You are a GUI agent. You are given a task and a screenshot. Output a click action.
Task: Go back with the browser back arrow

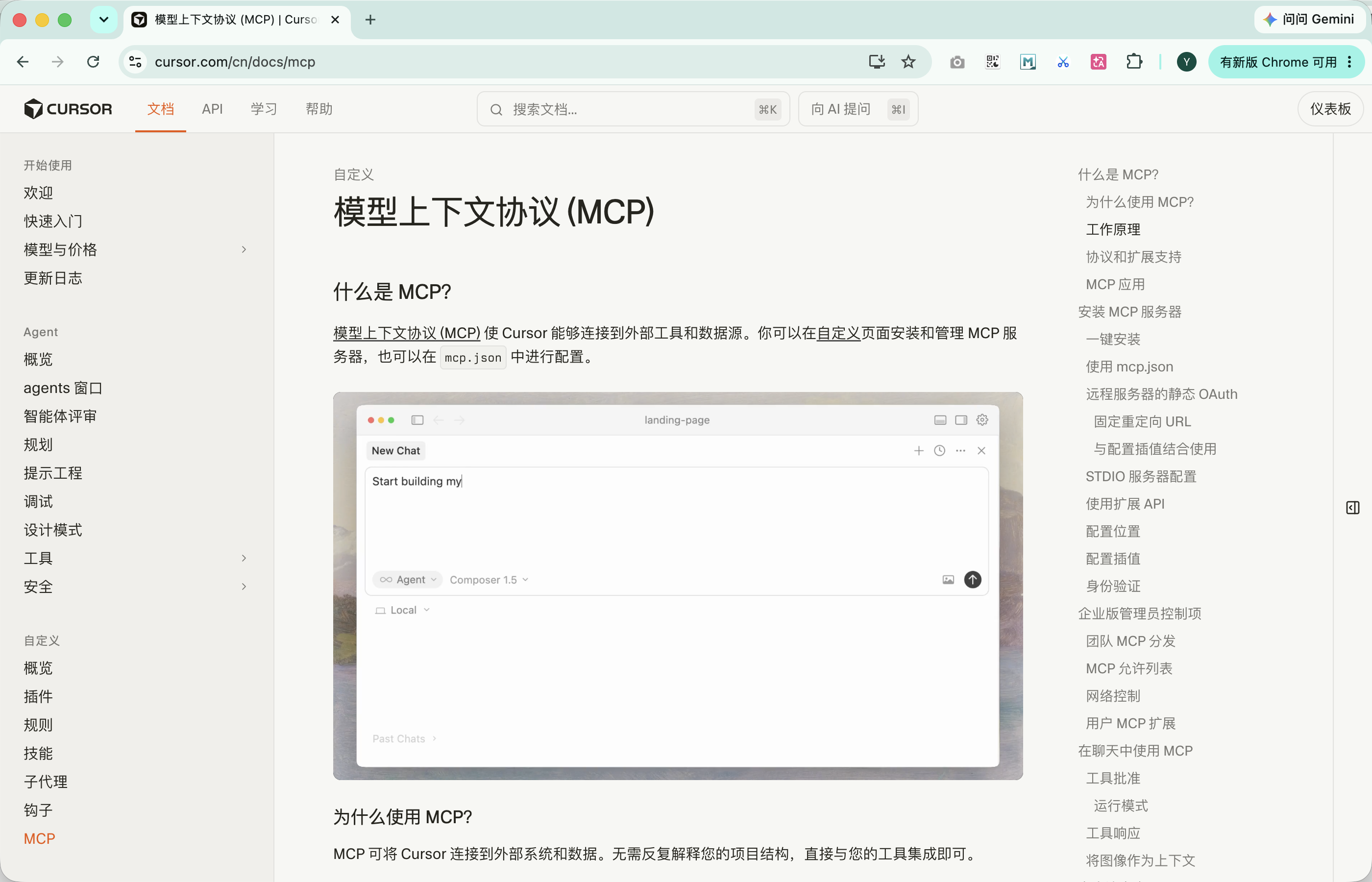[23, 62]
